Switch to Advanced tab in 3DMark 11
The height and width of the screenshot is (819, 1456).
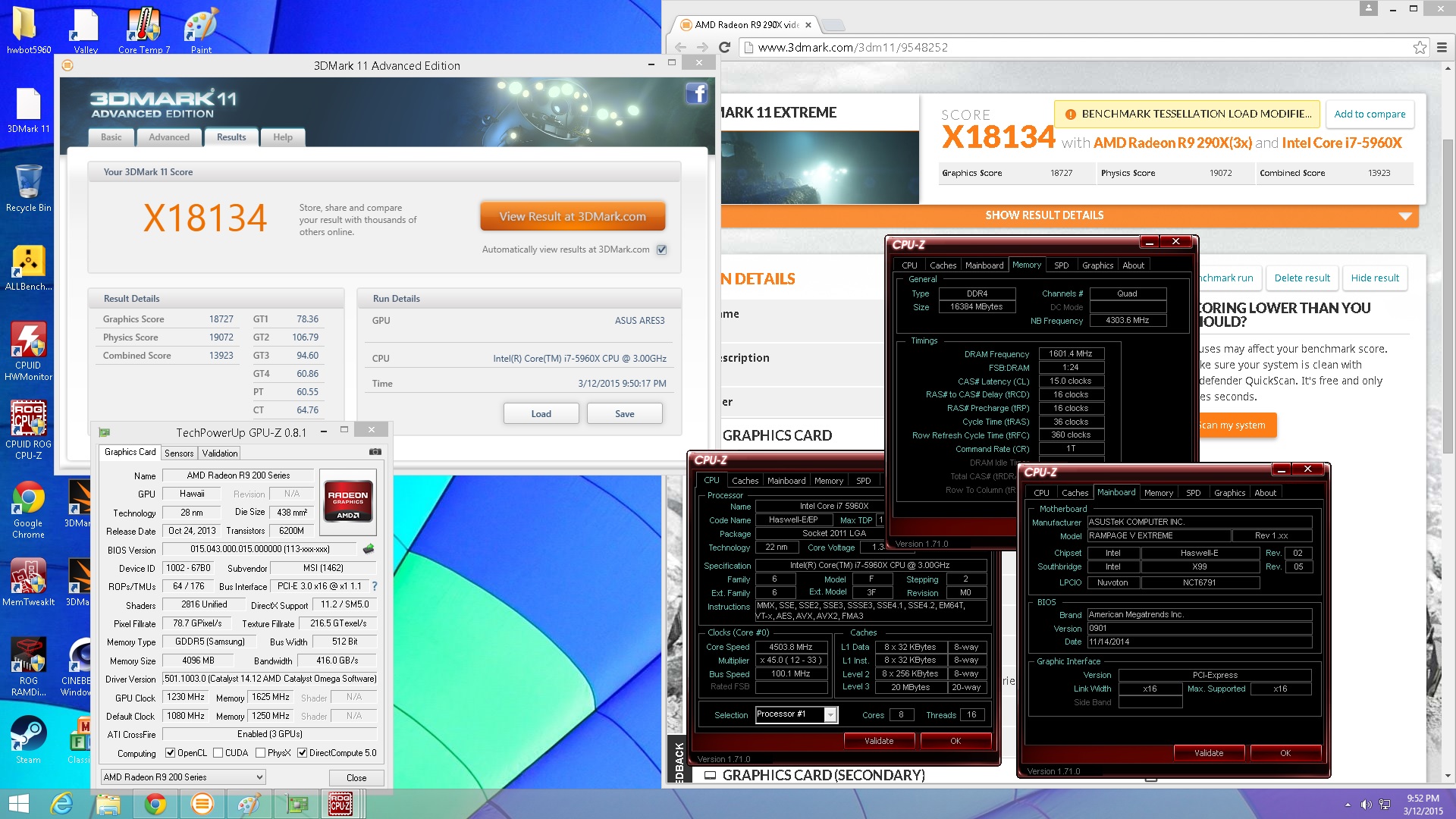coord(169,137)
